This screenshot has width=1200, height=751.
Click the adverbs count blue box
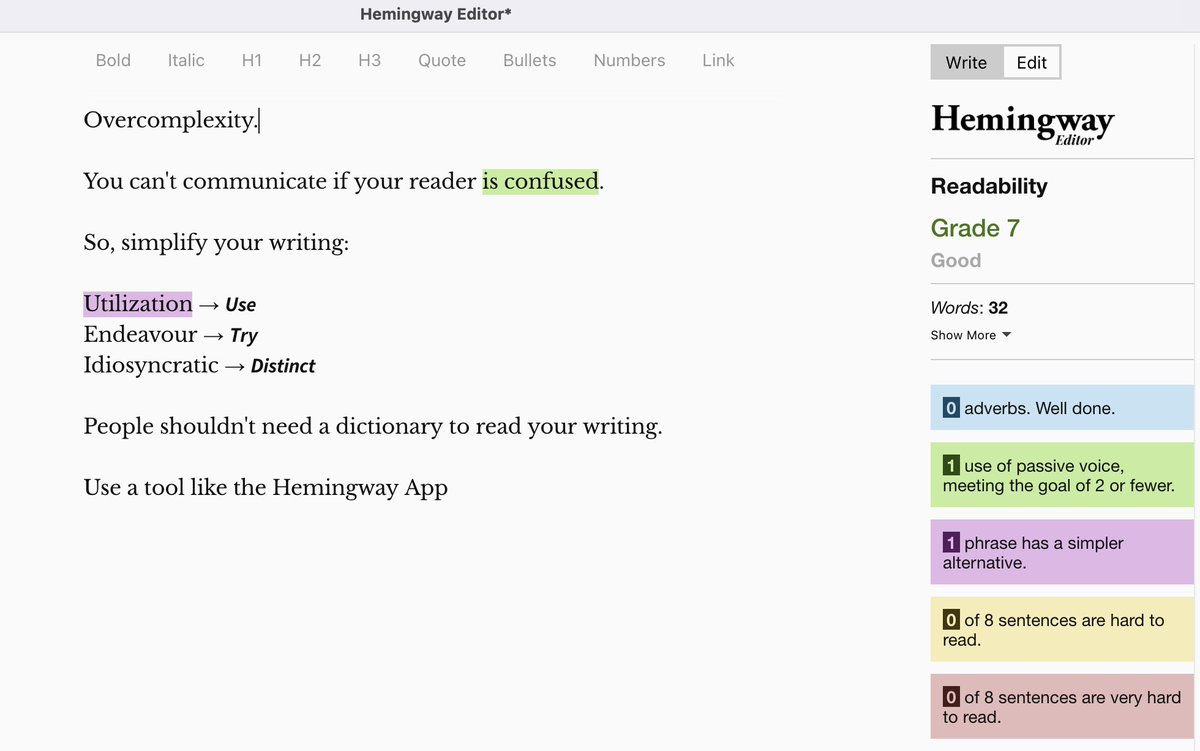(1062, 408)
